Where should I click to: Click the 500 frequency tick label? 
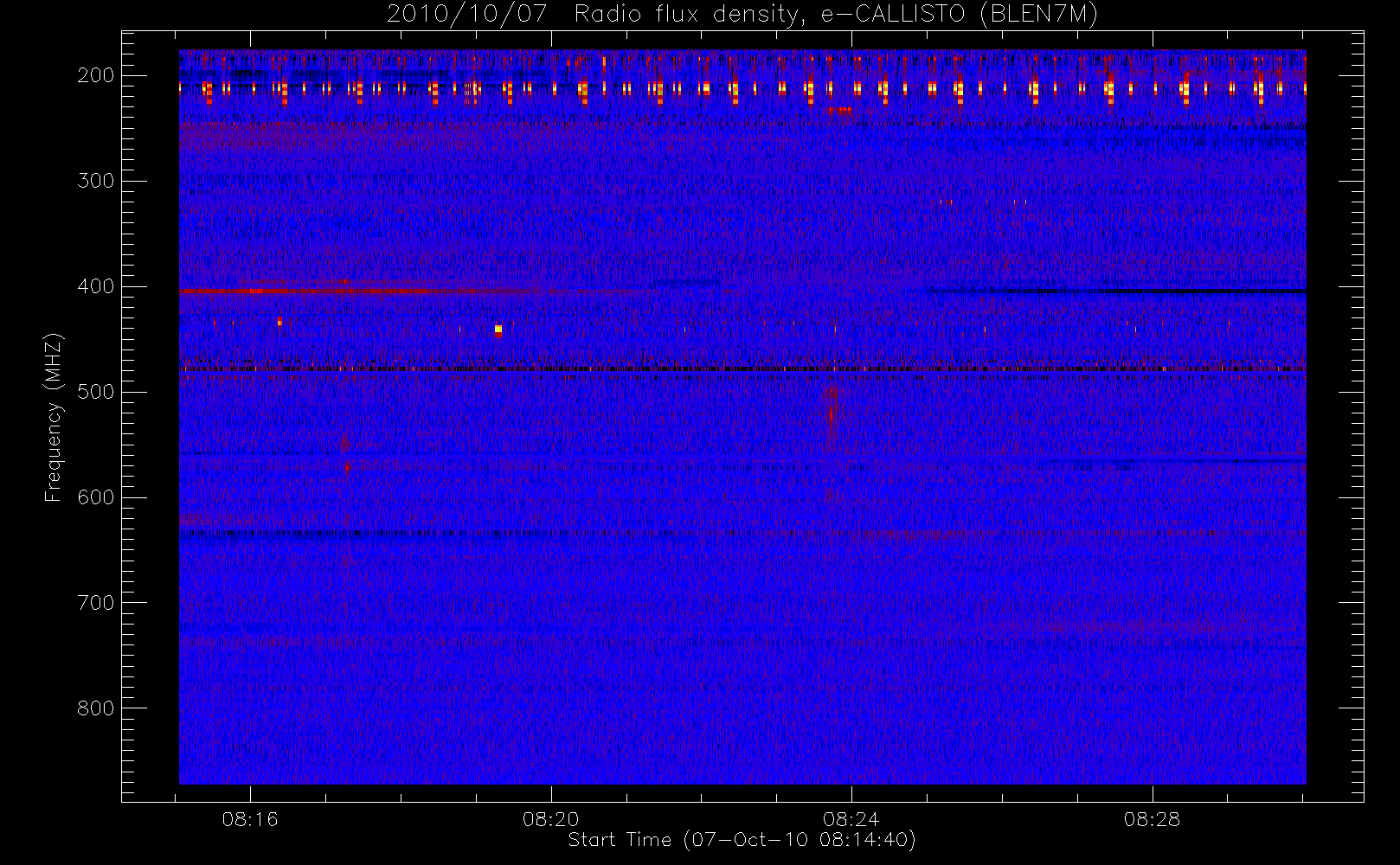[x=96, y=392]
